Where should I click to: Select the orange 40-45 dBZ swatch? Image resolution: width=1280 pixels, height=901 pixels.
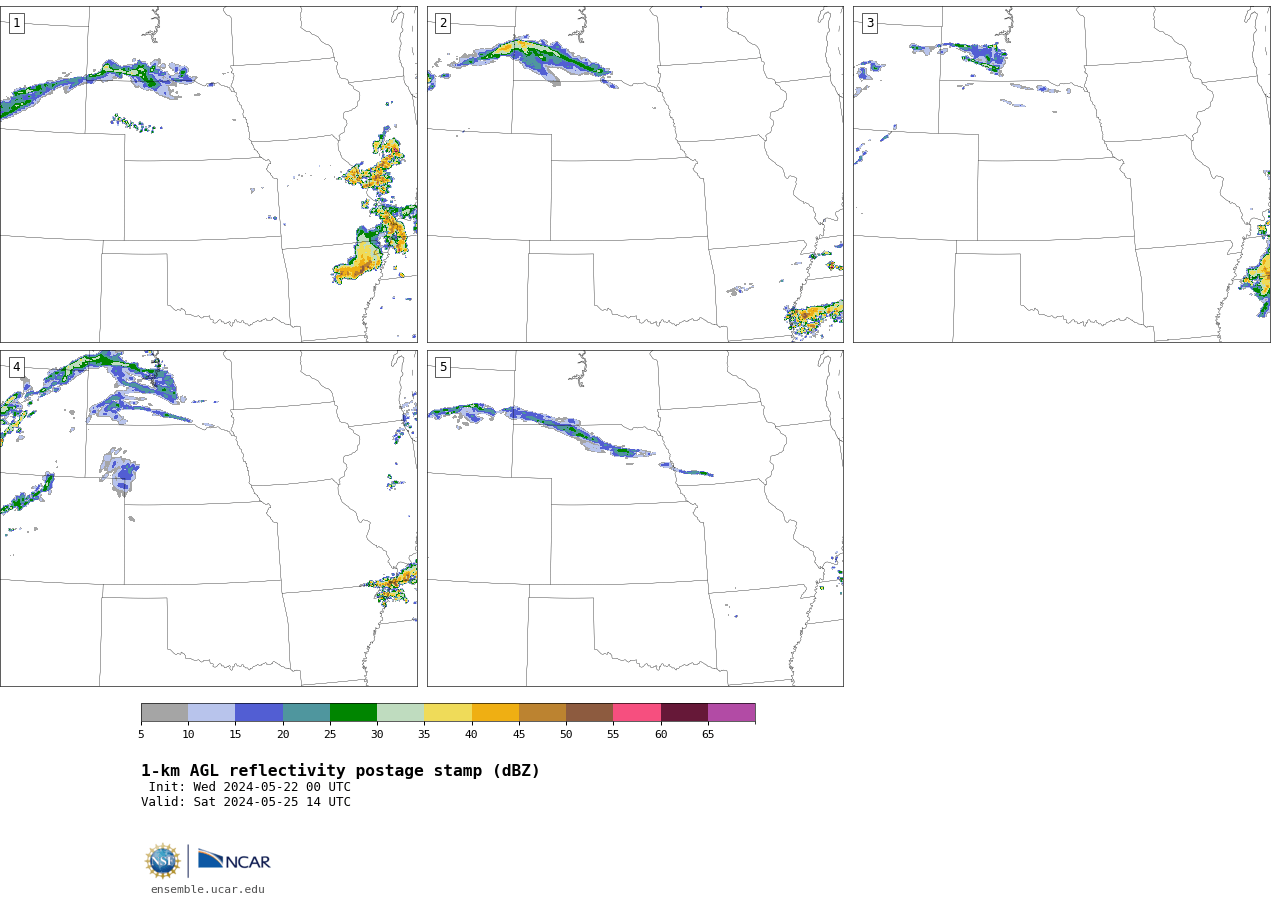pyautogui.click(x=495, y=713)
